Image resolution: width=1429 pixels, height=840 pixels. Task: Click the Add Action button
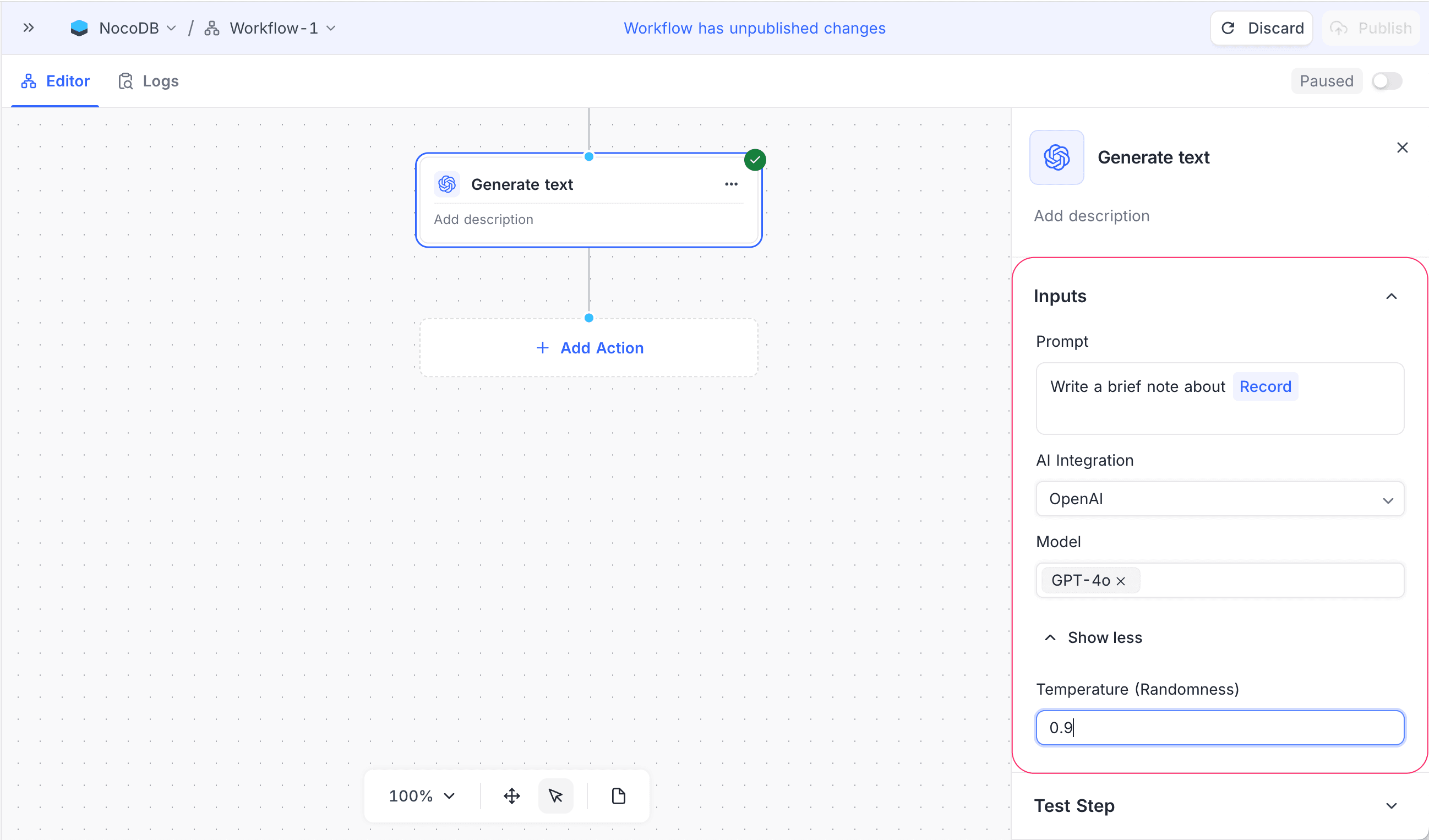(x=588, y=348)
